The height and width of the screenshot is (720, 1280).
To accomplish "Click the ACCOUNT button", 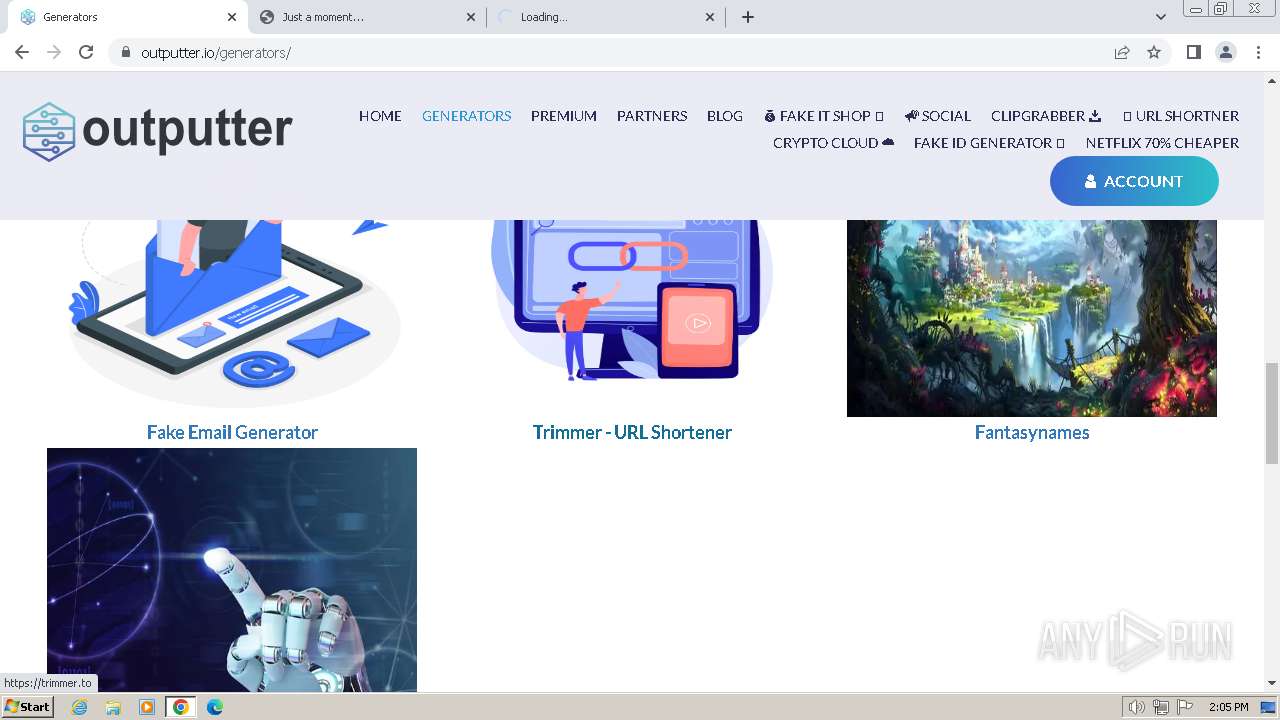I will (1134, 181).
